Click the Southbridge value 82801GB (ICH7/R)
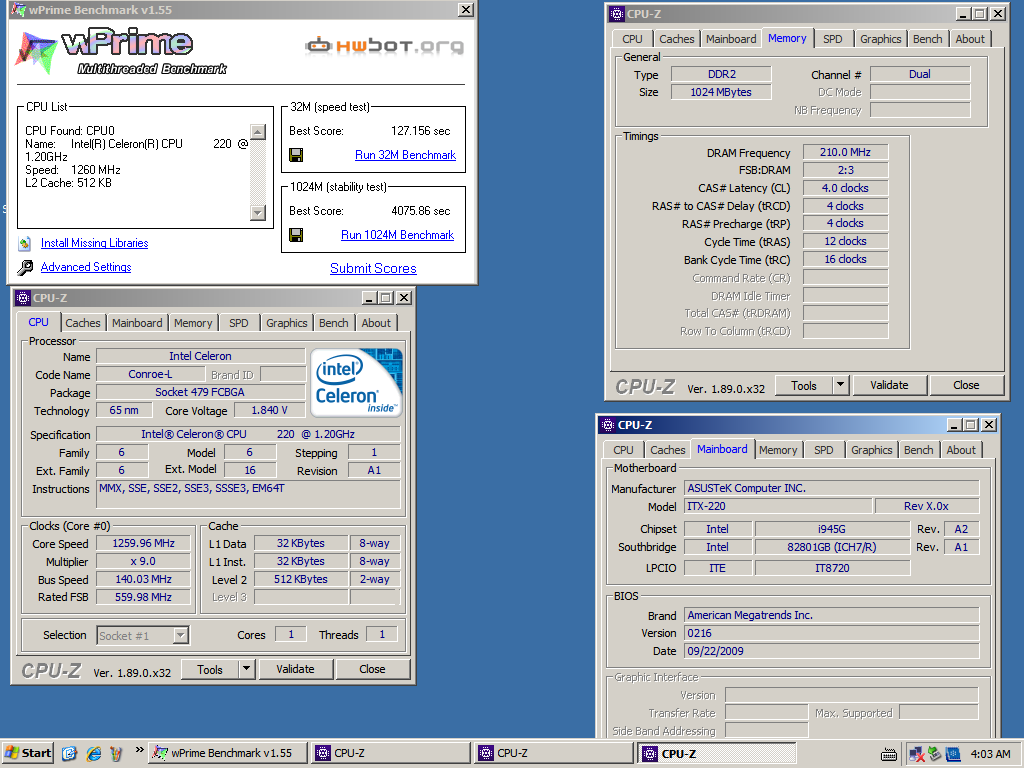1024x768 pixels. pos(832,547)
